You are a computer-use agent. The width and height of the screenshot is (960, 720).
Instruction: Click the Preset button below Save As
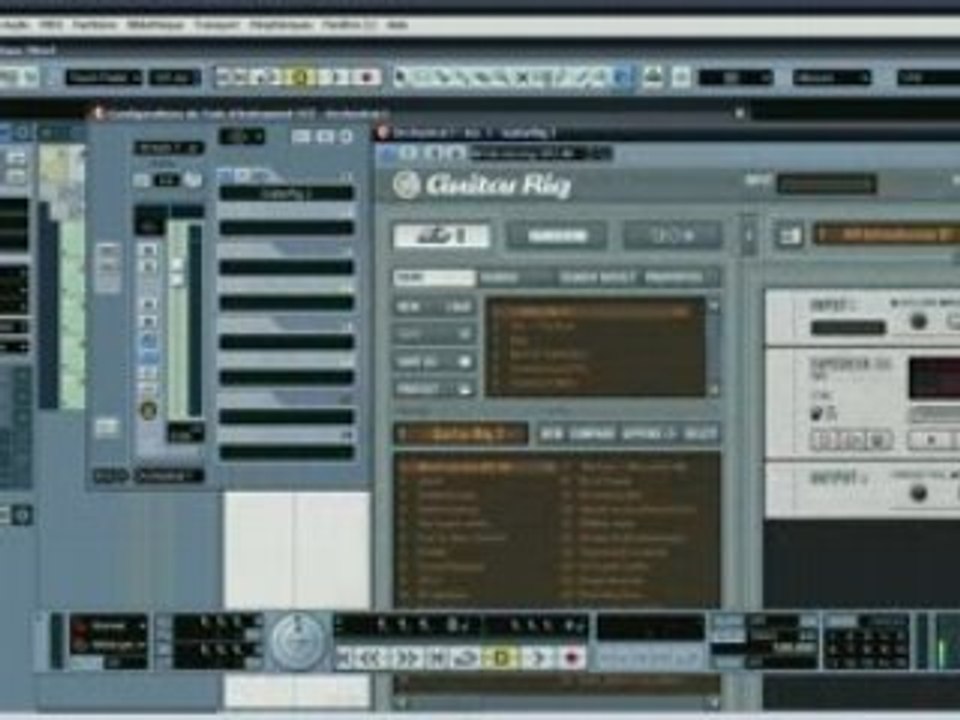pos(434,389)
